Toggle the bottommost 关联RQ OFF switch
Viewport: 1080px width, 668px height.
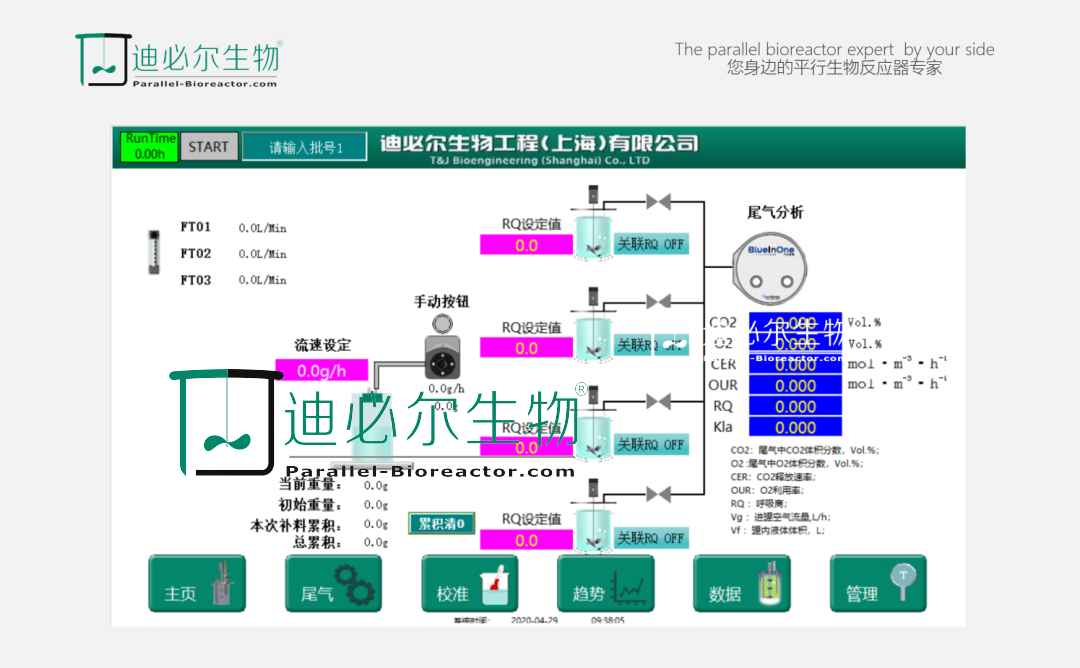tap(651, 538)
